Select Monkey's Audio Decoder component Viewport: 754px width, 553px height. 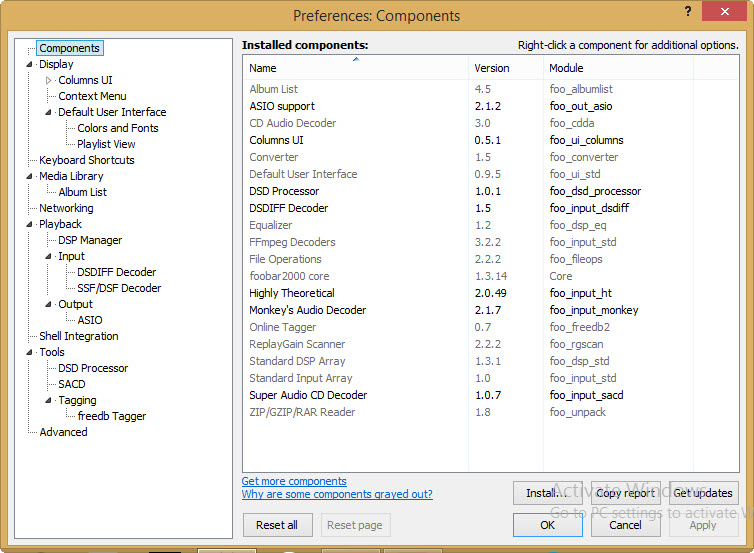[490, 310]
